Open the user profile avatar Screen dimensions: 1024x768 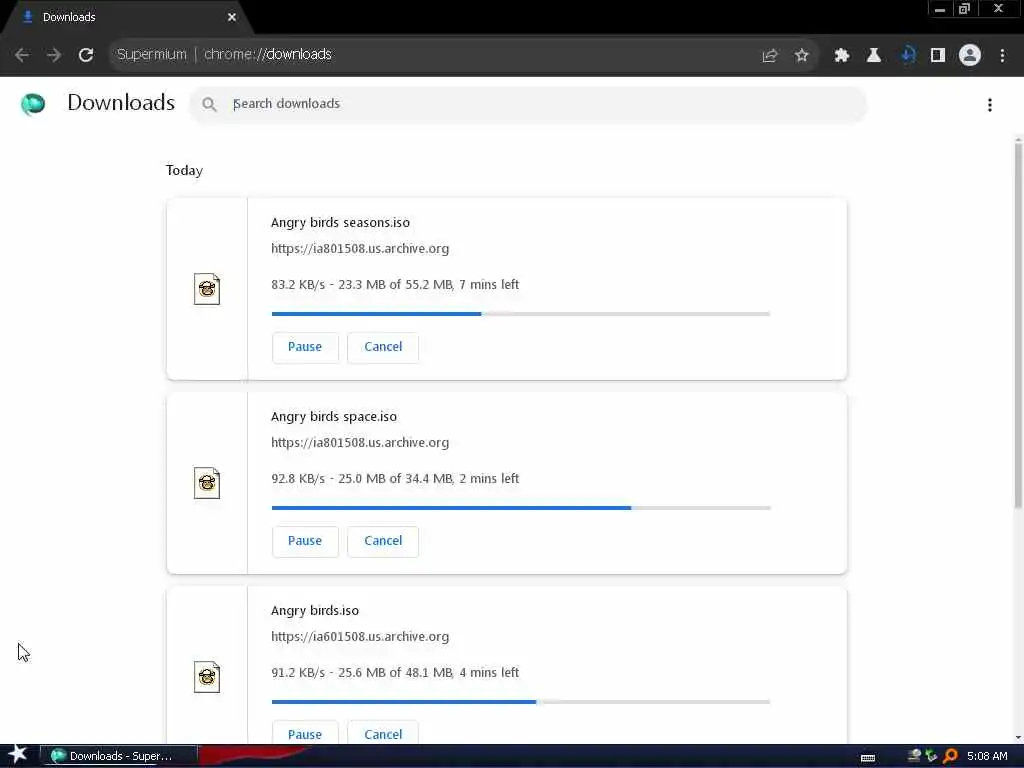[x=969, y=55]
